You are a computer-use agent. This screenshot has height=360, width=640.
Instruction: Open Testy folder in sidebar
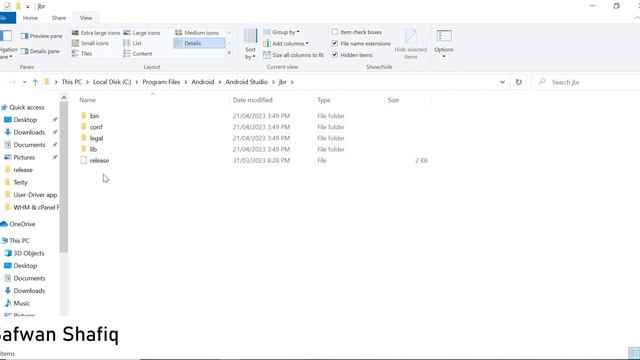click(20, 182)
